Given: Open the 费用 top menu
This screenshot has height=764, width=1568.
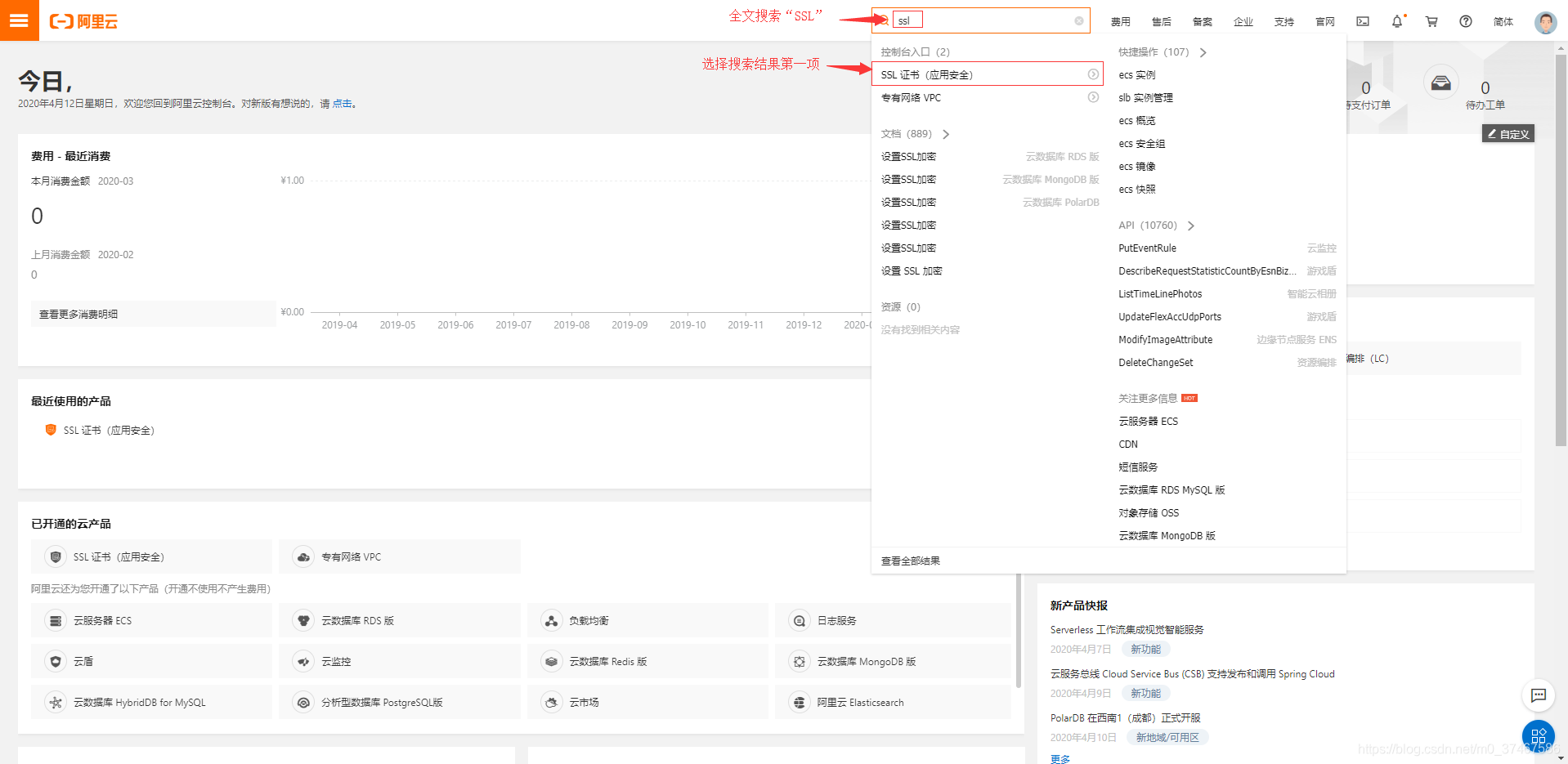Looking at the screenshot, I should click(x=1121, y=22).
